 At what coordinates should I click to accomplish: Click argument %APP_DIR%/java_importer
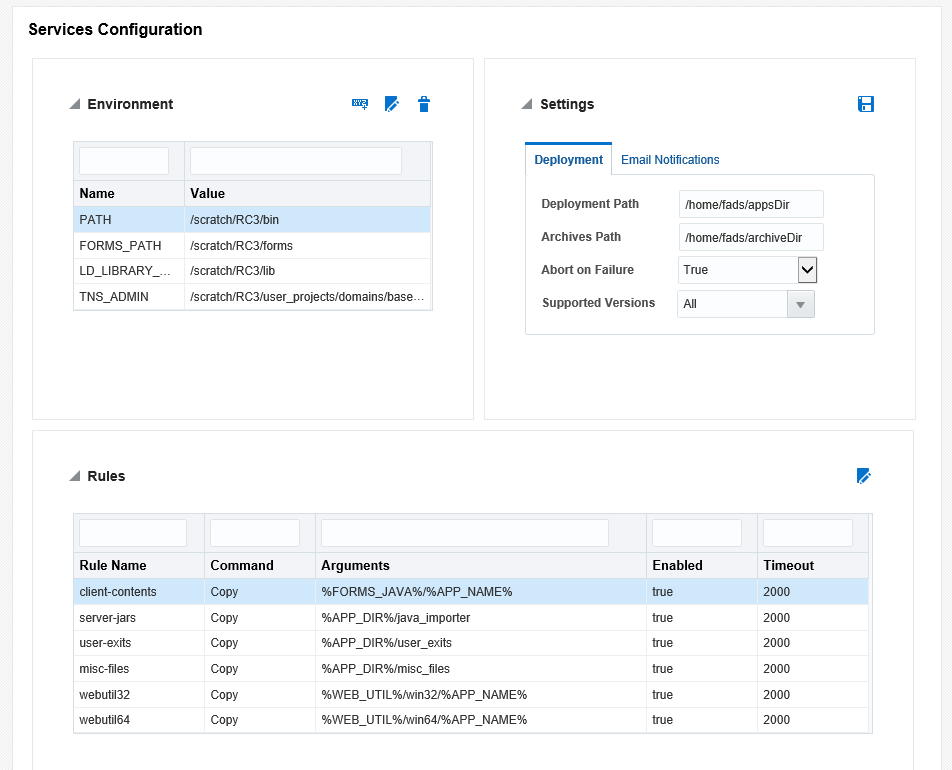(x=395, y=618)
